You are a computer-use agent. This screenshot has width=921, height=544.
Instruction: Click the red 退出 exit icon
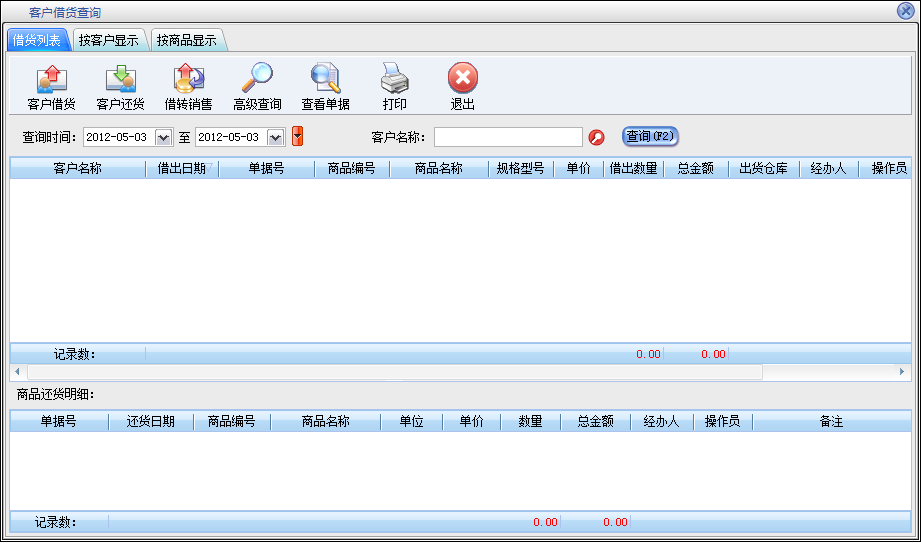pyautogui.click(x=462, y=79)
